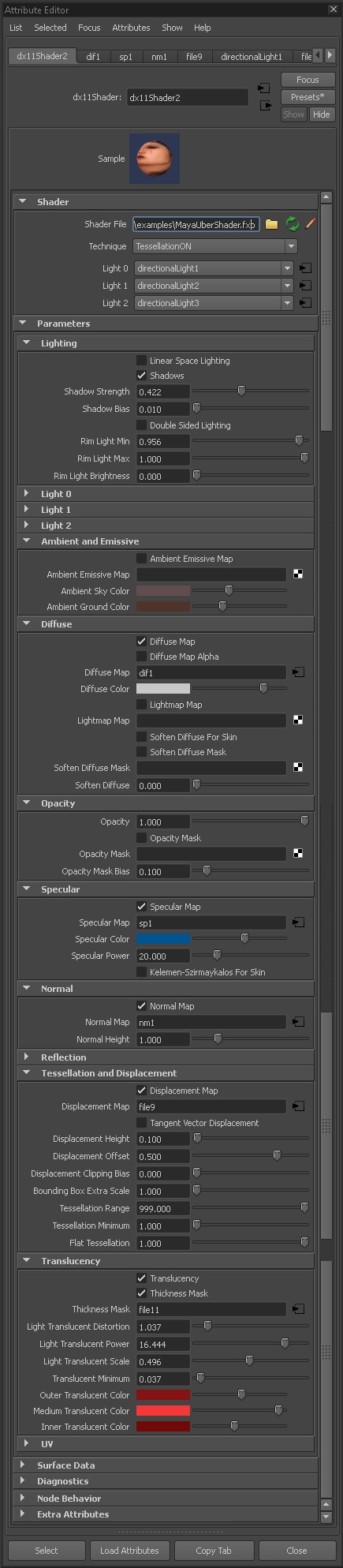The image size is (343, 1568).
Task: Click the green reload shader icon
Action: click(x=293, y=224)
